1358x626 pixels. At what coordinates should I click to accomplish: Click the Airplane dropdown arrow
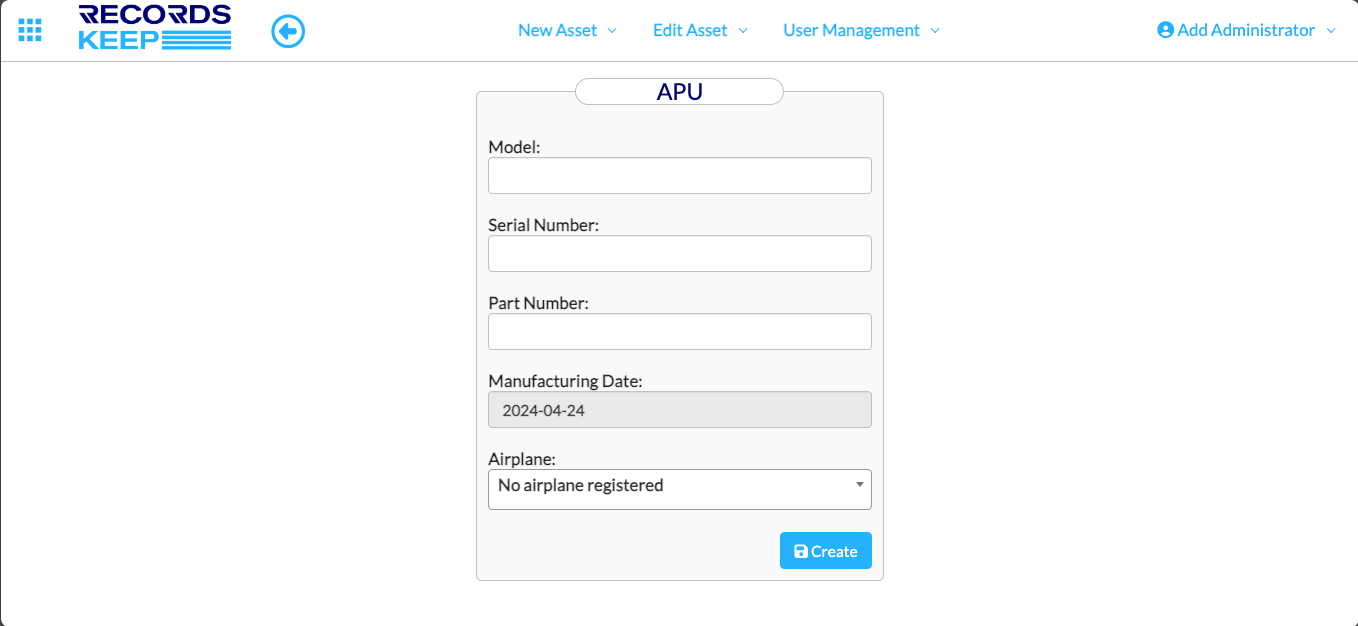[860, 485]
